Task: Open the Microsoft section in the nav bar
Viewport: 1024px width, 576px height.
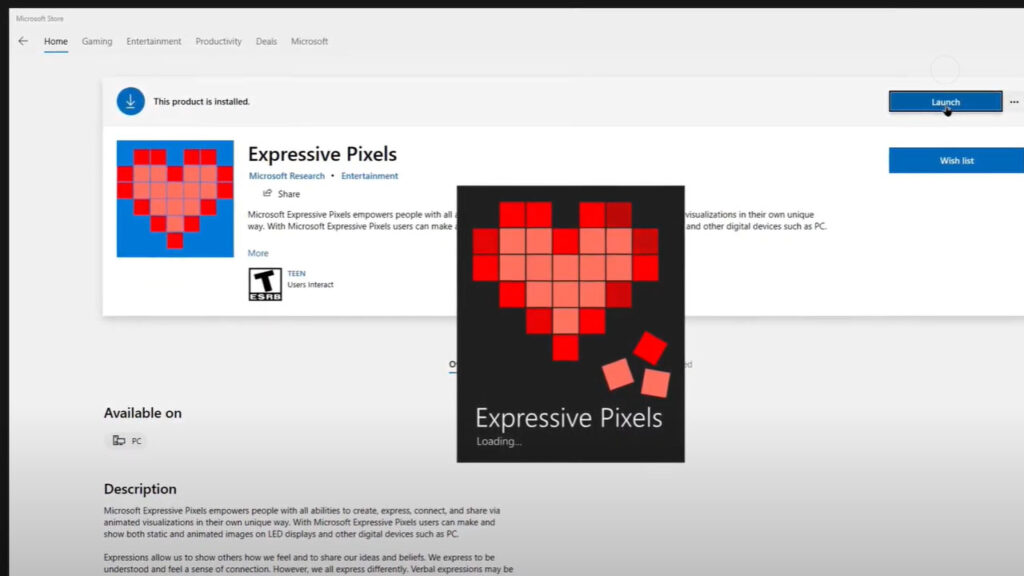Action: click(309, 41)
